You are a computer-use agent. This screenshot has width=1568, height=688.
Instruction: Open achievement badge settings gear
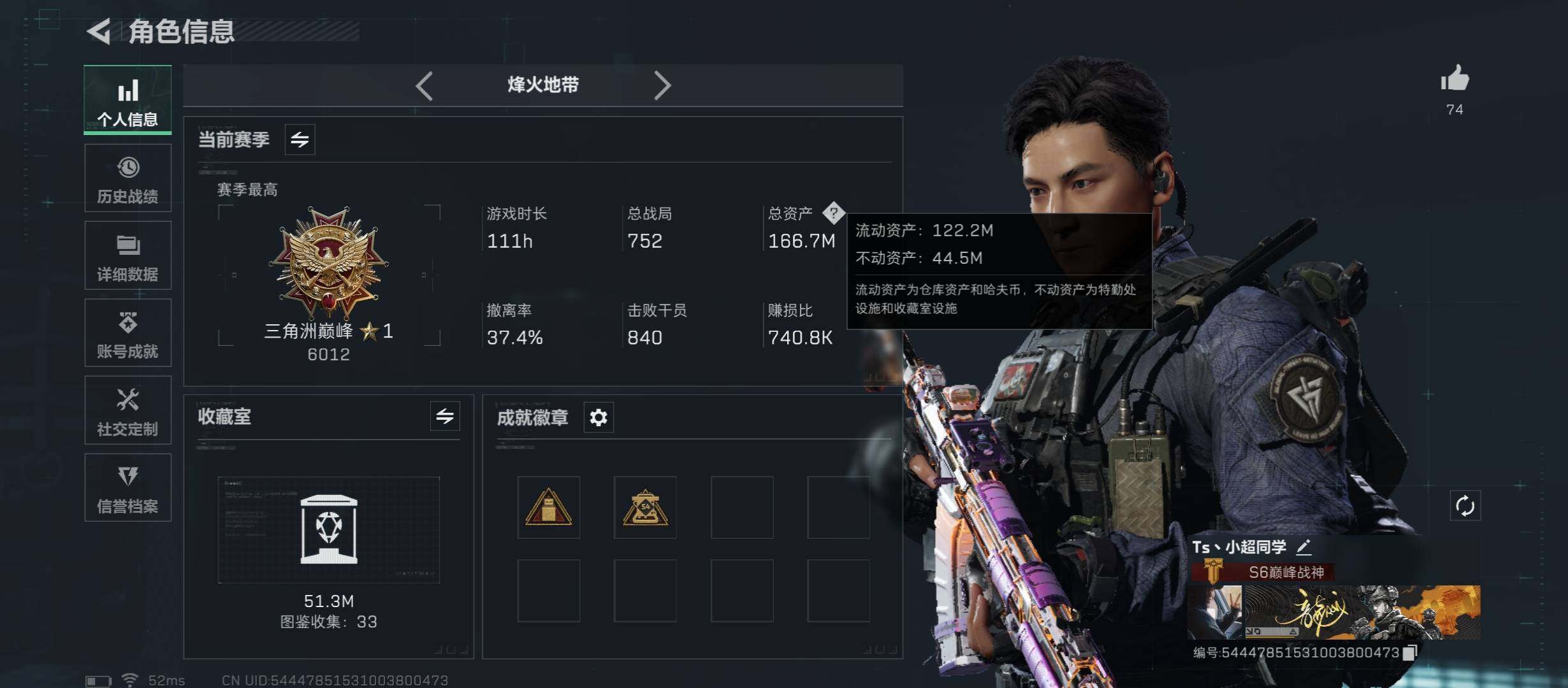(x=599, y=417)
